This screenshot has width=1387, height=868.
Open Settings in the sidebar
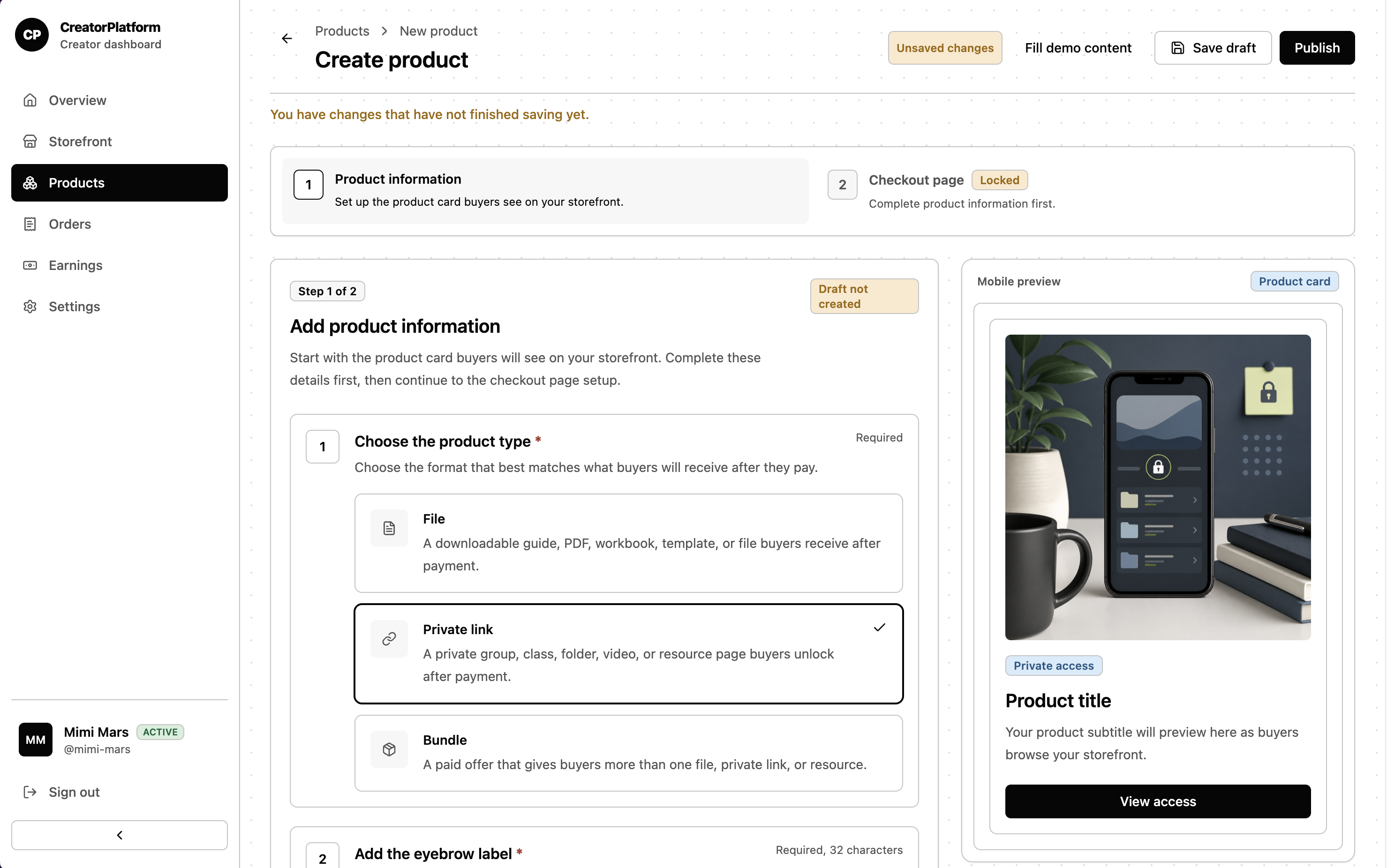coord(120,307)
